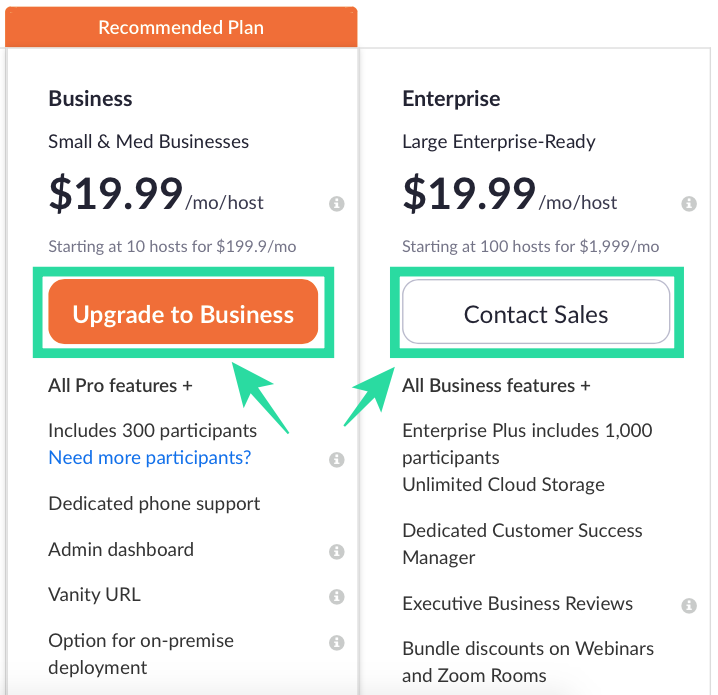Click info icon beside Enterprise $19.99 price
Image resolution: width=718 pixels, height=695 pixels.
(x=689, y=204)
